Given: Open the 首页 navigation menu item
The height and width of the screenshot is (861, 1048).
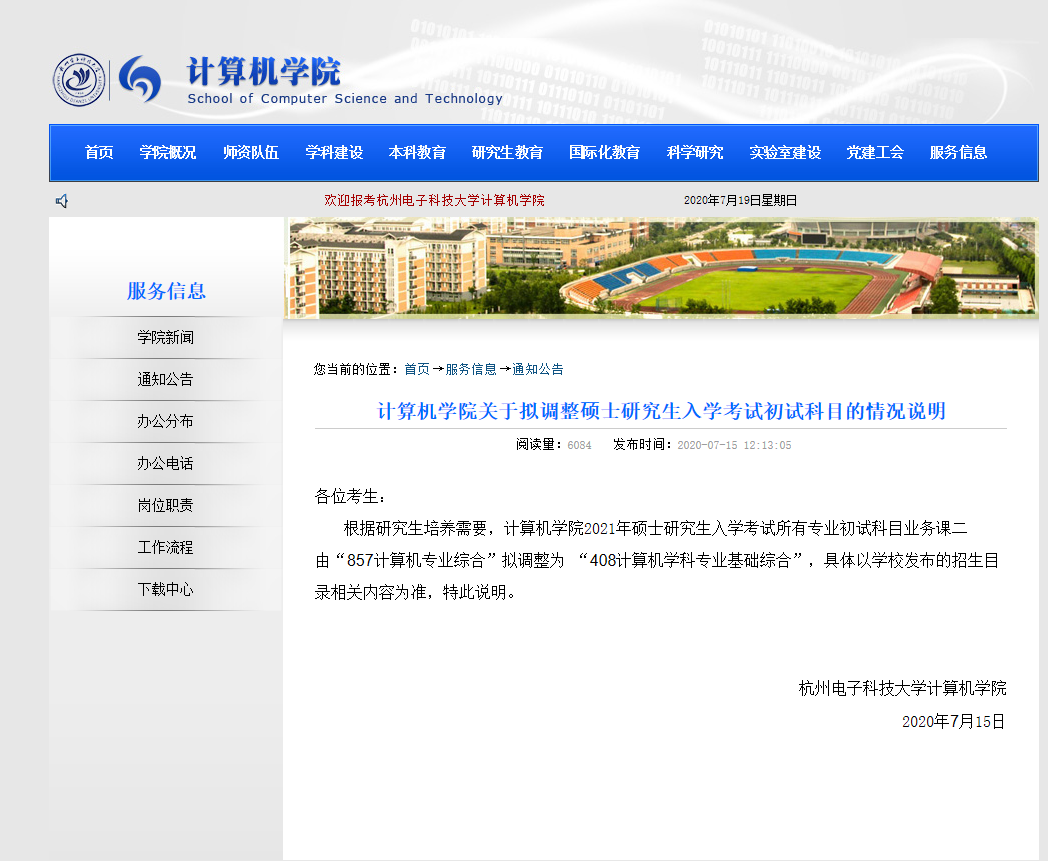Looking at the screenshot, I should 99,152.
